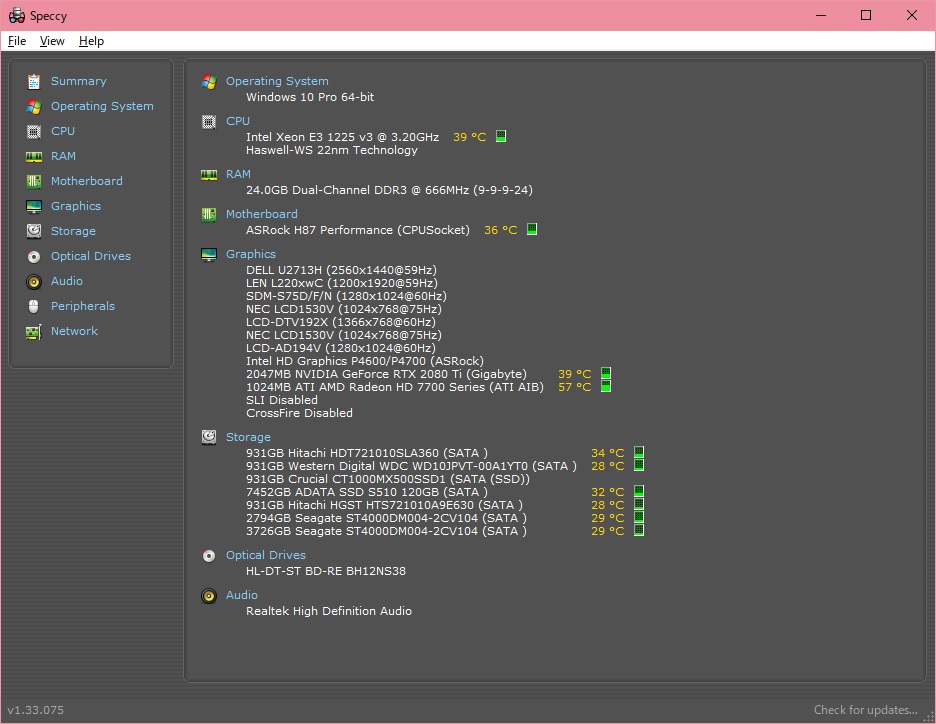Viewport: 936px width, 724px height.
Task: Click the motherboard temperature indicator beside 36 °C
Action: pyautogui.click(x=532, y=229)
